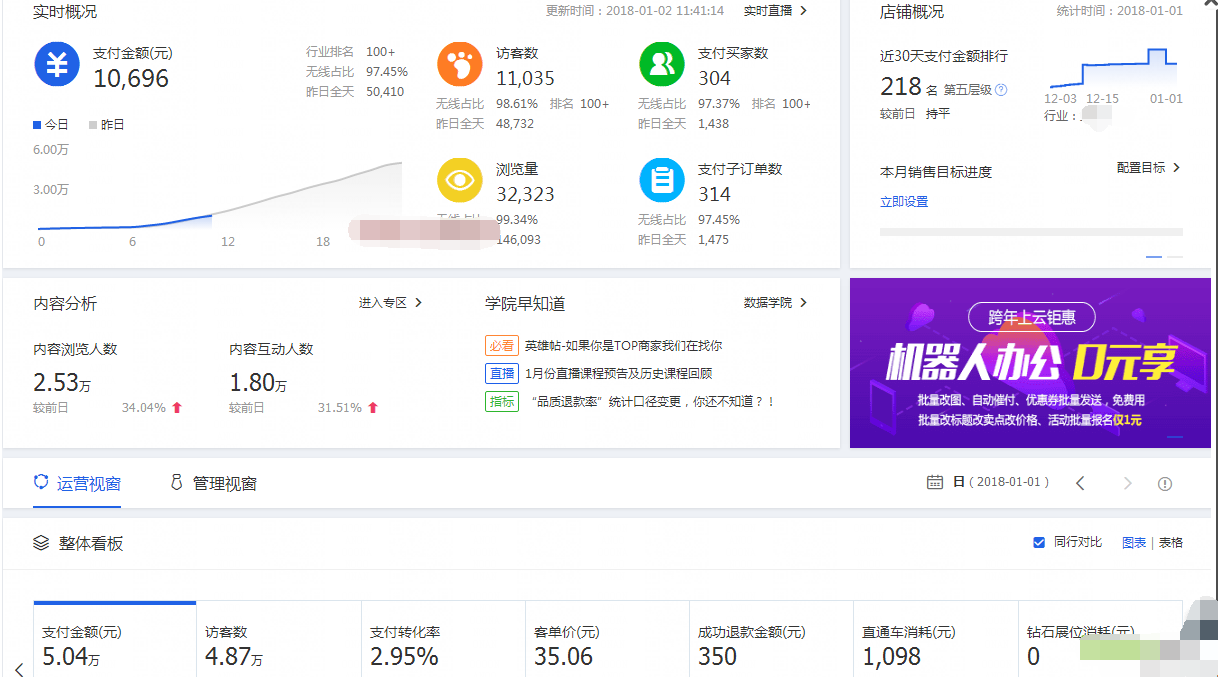The width and height of the screenshot is (1218, 677).
Task: Click the 管理视窗 tab icon
Action: (177, 482)
